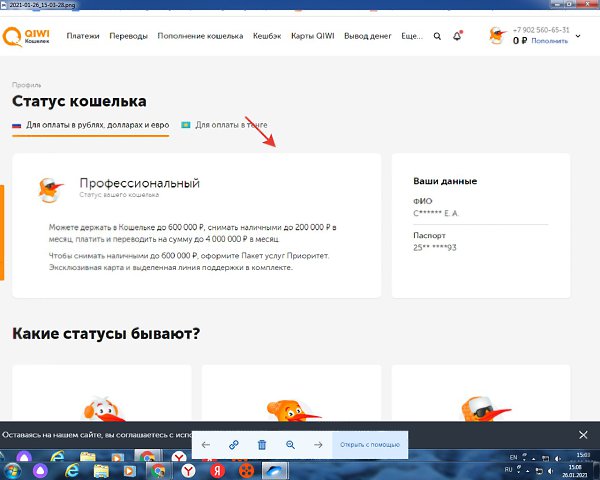Click Открыть с помощью button
The height and width of the screenshot is (480, 600).
click(371, 444)
